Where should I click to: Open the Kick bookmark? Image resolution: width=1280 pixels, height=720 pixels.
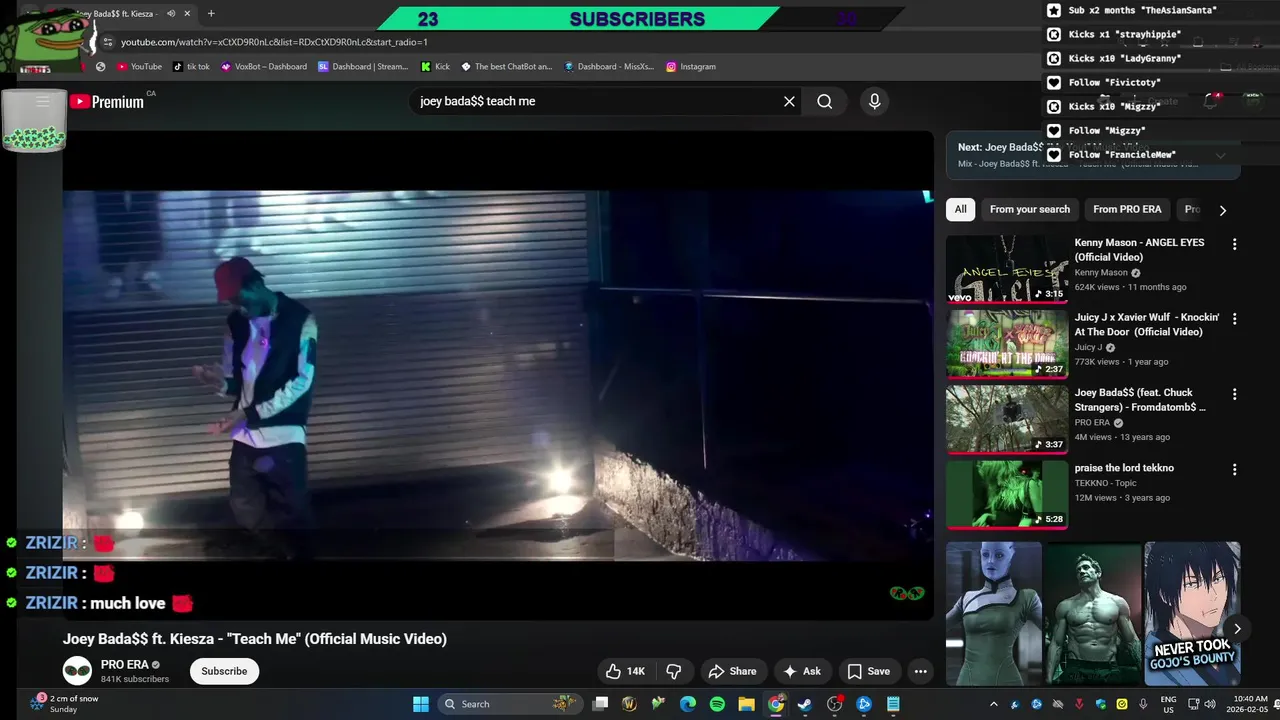[x=435, y=66]
